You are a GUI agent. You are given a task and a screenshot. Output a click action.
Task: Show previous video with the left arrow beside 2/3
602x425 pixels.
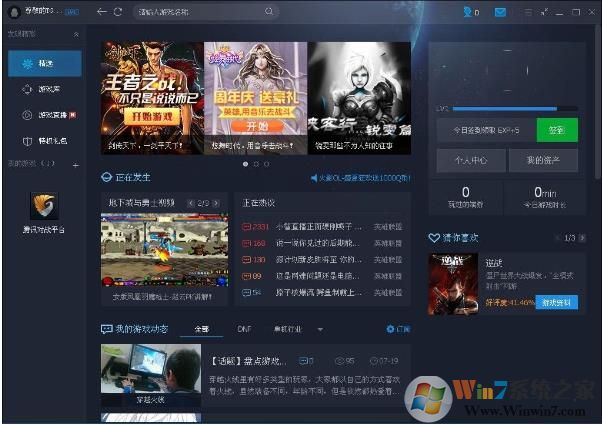[x=191, y=203]
